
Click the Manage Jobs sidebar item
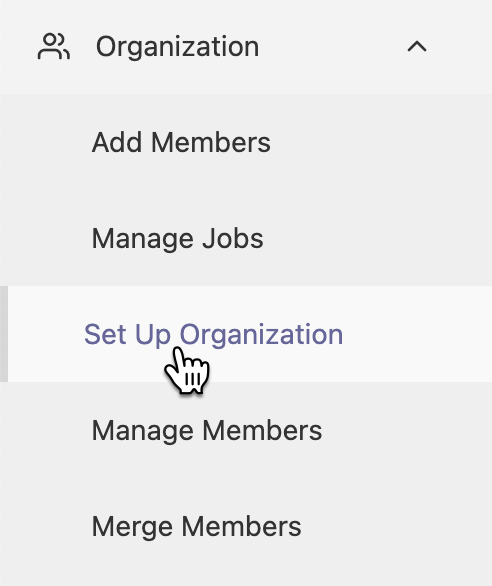(x=246, y=238)
